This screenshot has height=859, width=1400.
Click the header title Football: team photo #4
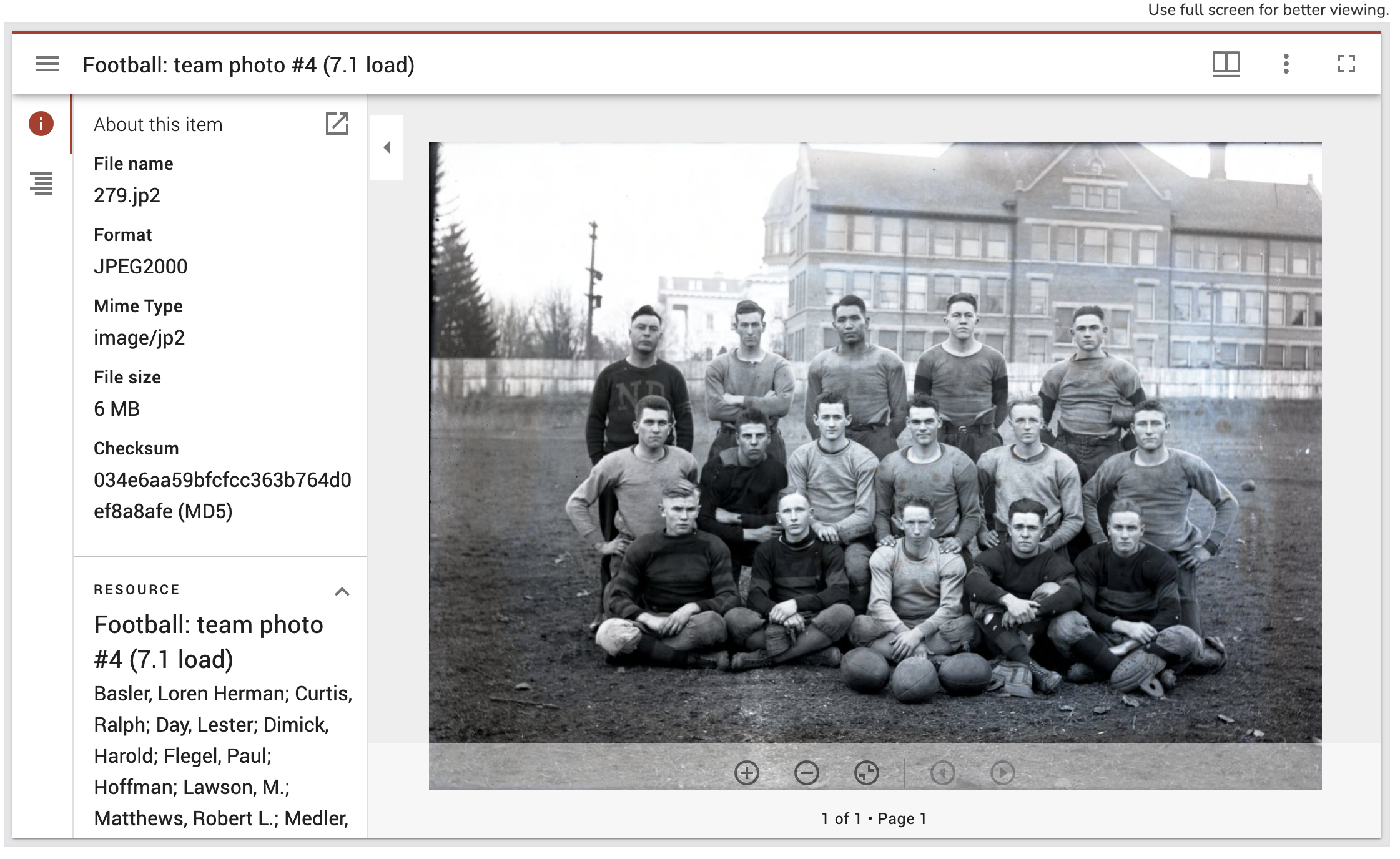(249, 65)
